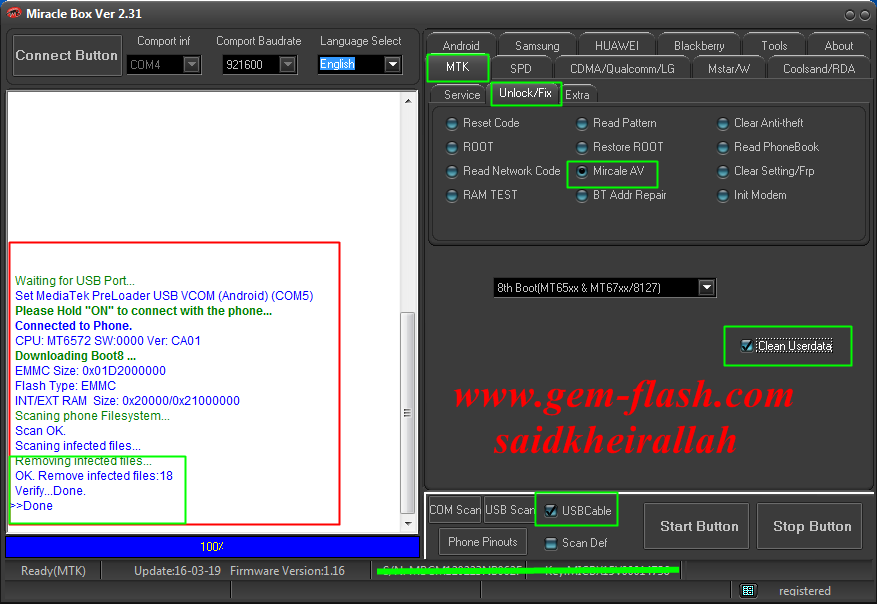The image size is (877, 604).
Task: Switch to the MTK tab
Action: (x=458, y=67)
